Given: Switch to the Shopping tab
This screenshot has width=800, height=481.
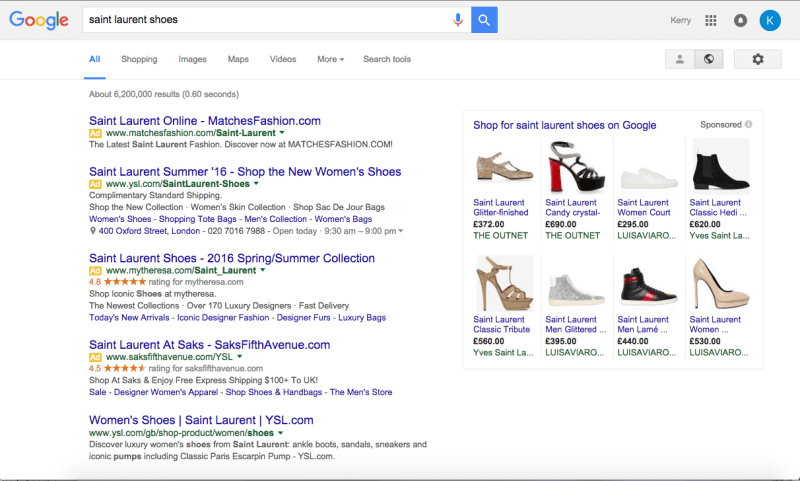Looking at the screenshot, I should (x=139, y=59).
